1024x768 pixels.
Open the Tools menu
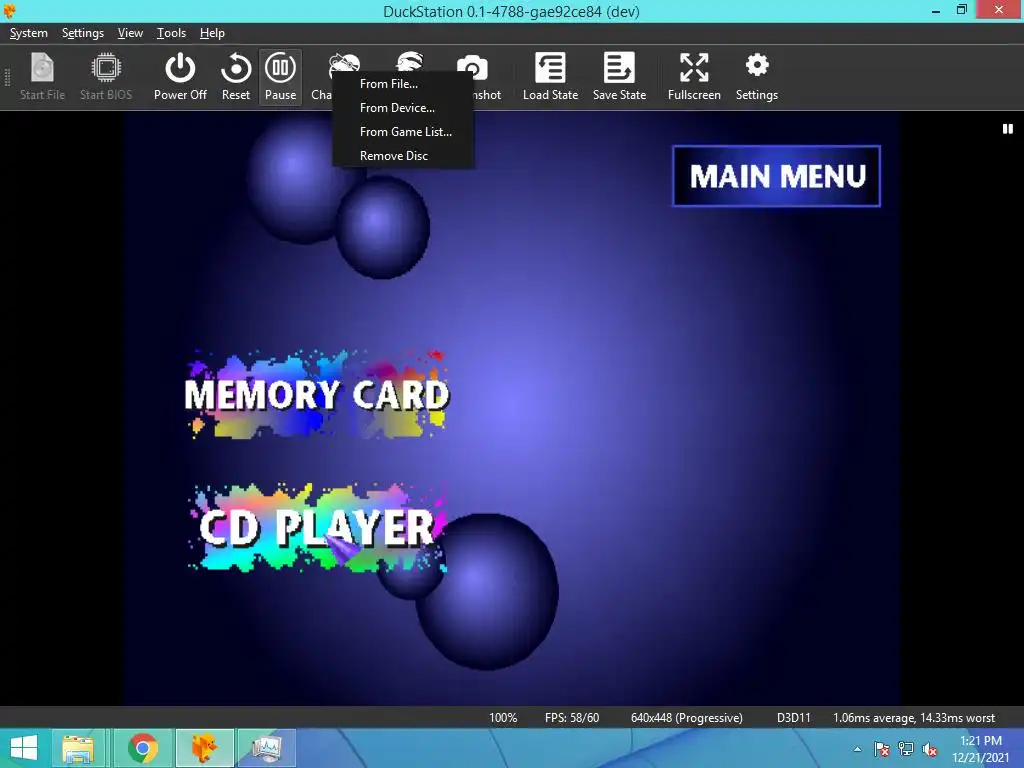point(171,33)
